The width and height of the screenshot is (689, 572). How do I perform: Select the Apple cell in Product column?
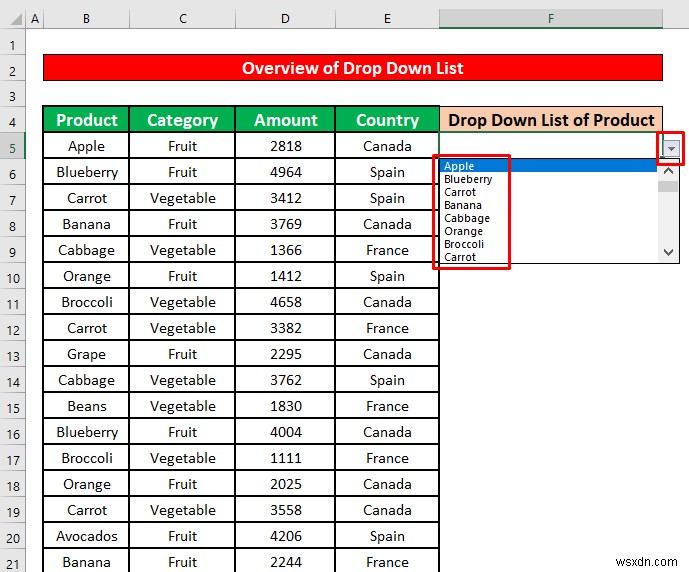click(x=86, y=146)
